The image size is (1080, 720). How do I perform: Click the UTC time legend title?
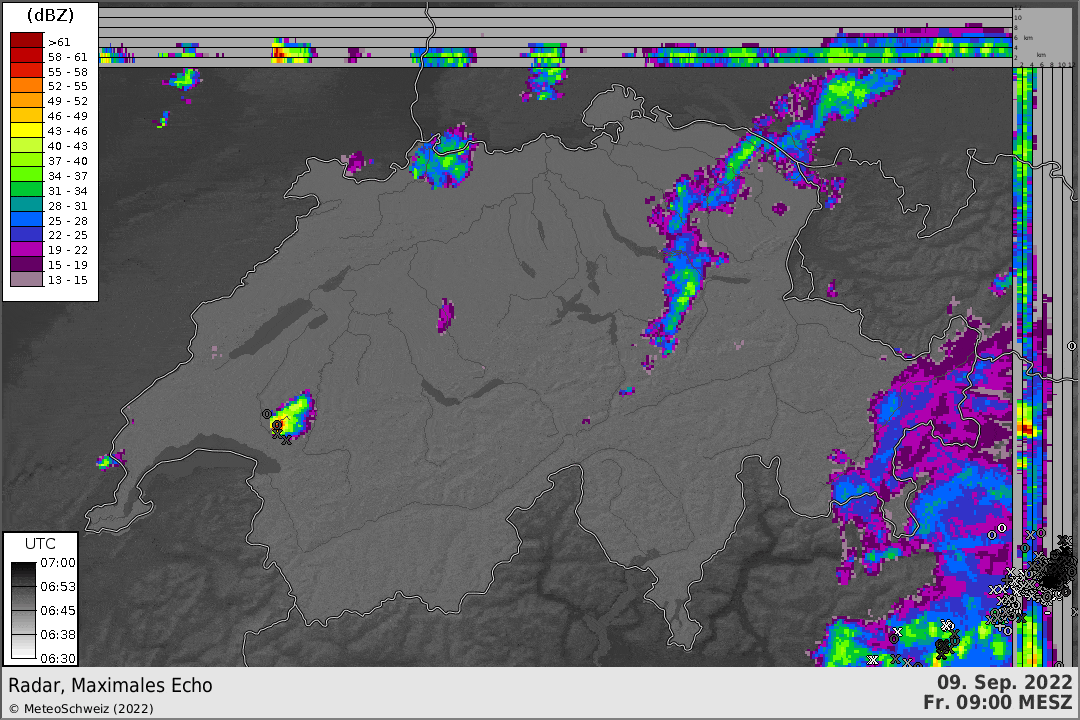click(40, 544)
